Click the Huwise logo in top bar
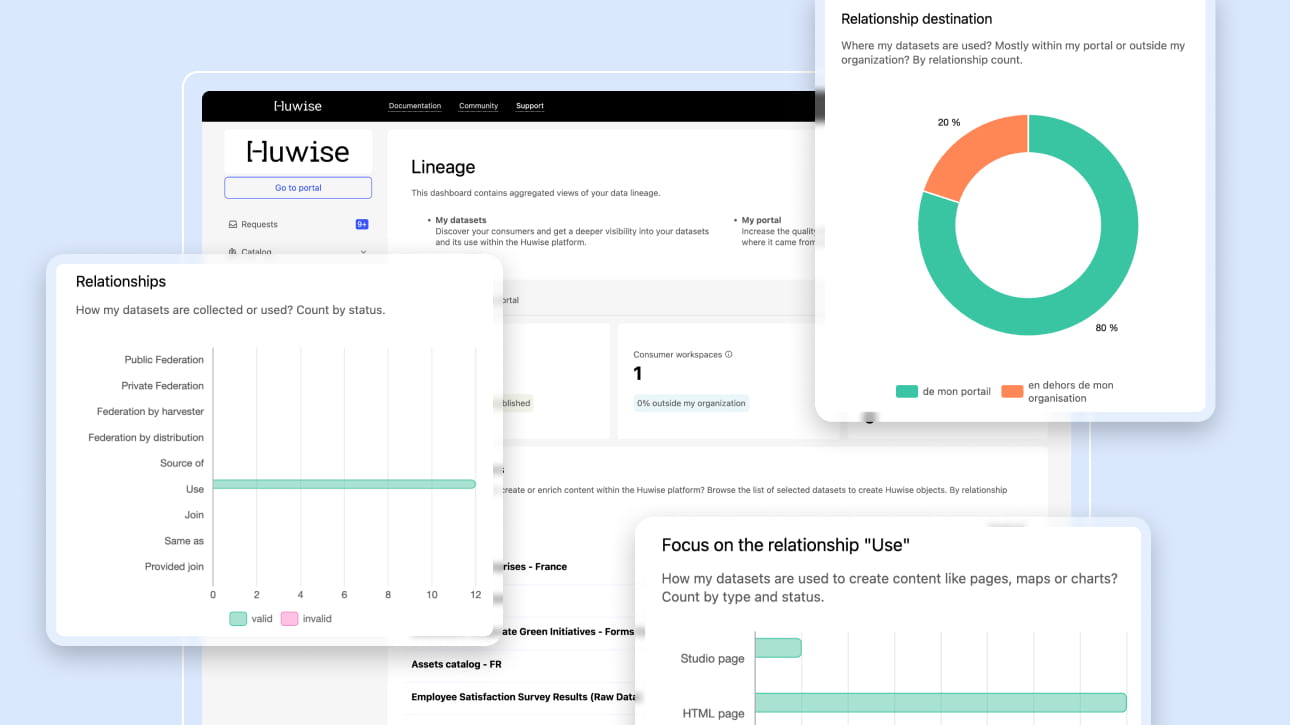The height and width of the screenshot is (725, 1290). point(298,106)
